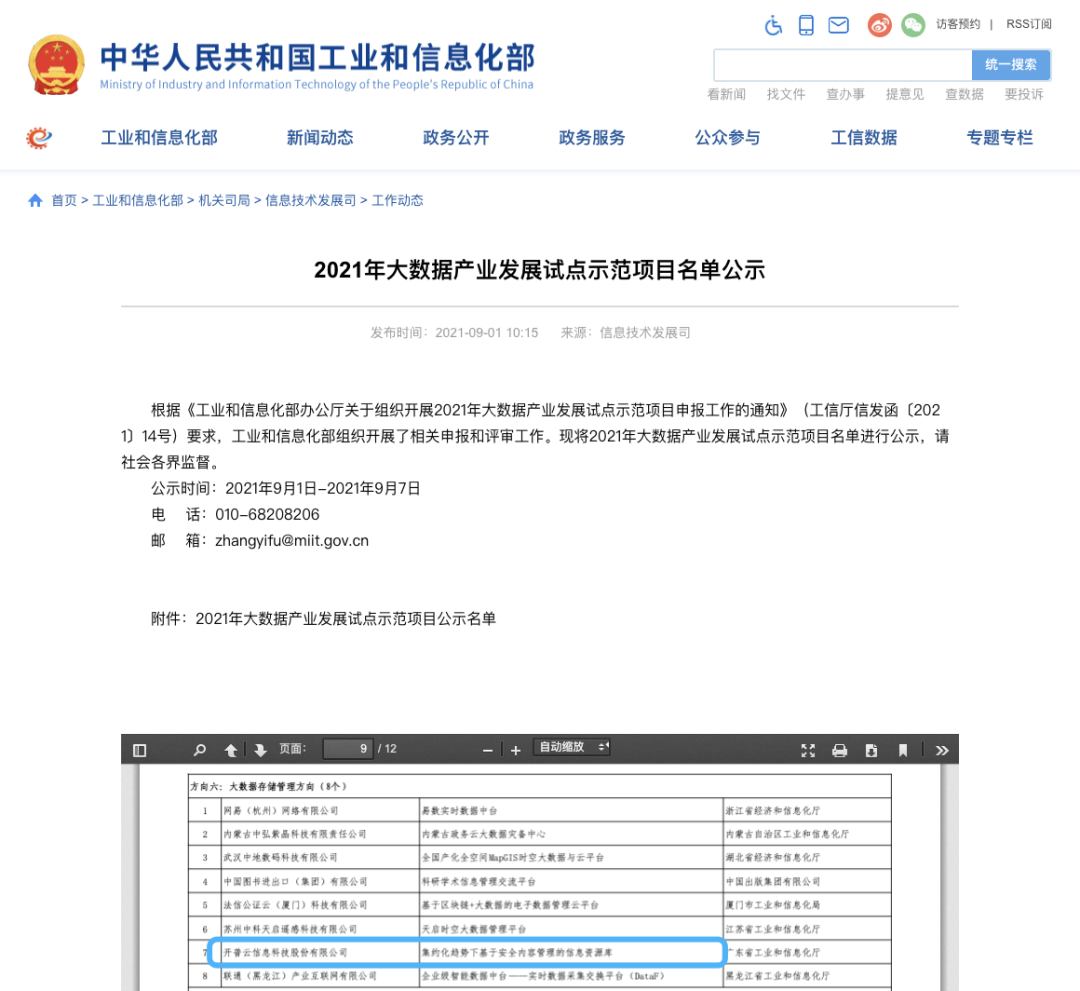The width and height of the screenshot is (1080, 991).
Task: Enable accessibility mode via wheelchair icon
Action: 773,25
